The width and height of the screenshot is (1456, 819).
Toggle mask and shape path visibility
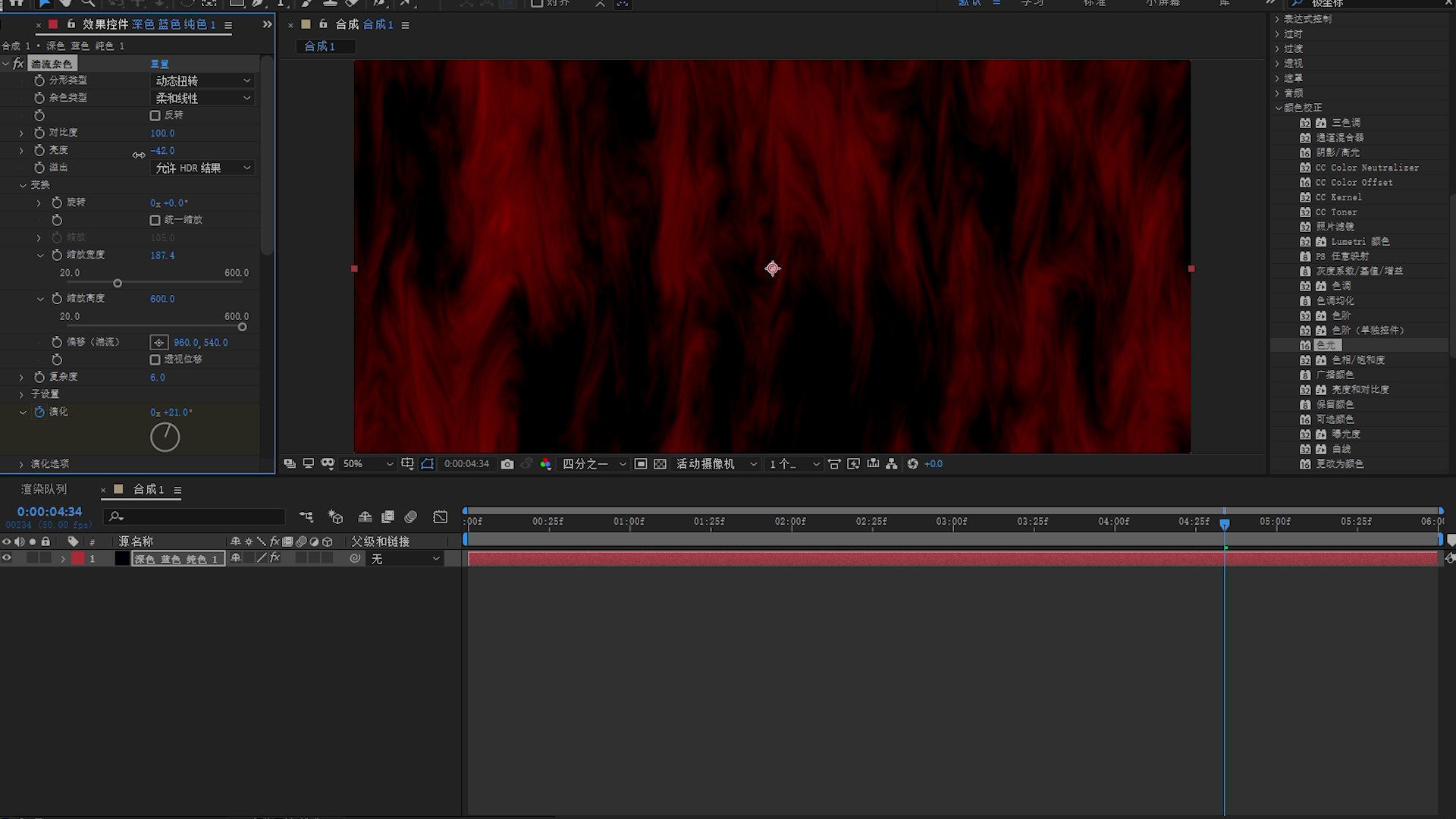point(428,464)
